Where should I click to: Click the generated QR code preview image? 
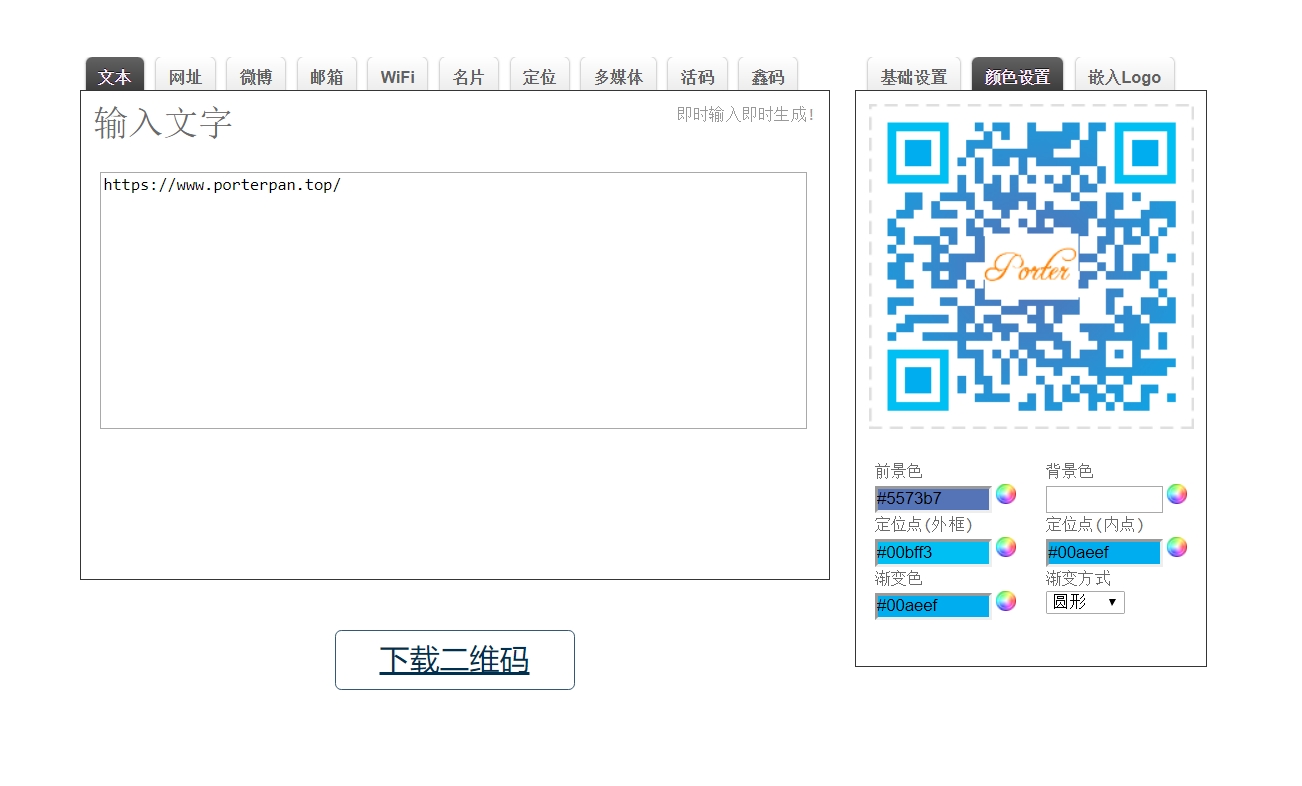click(x=1031, y=266)
